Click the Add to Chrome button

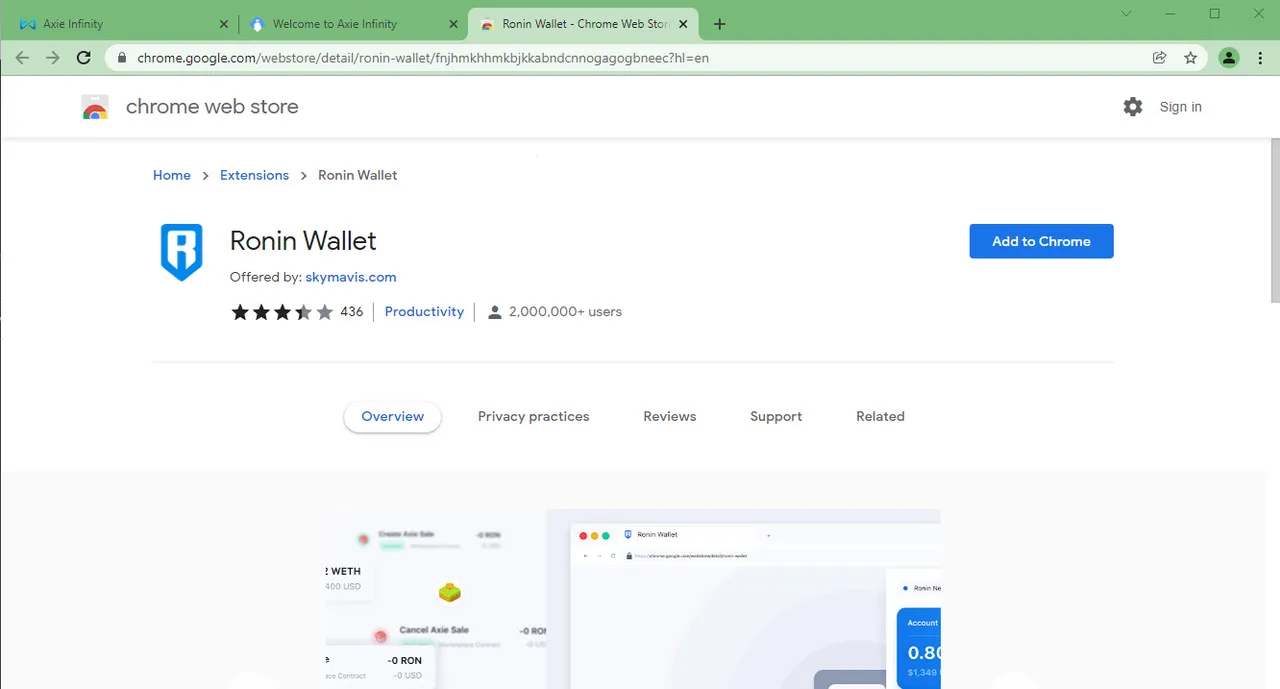[x=1041, y=241]
